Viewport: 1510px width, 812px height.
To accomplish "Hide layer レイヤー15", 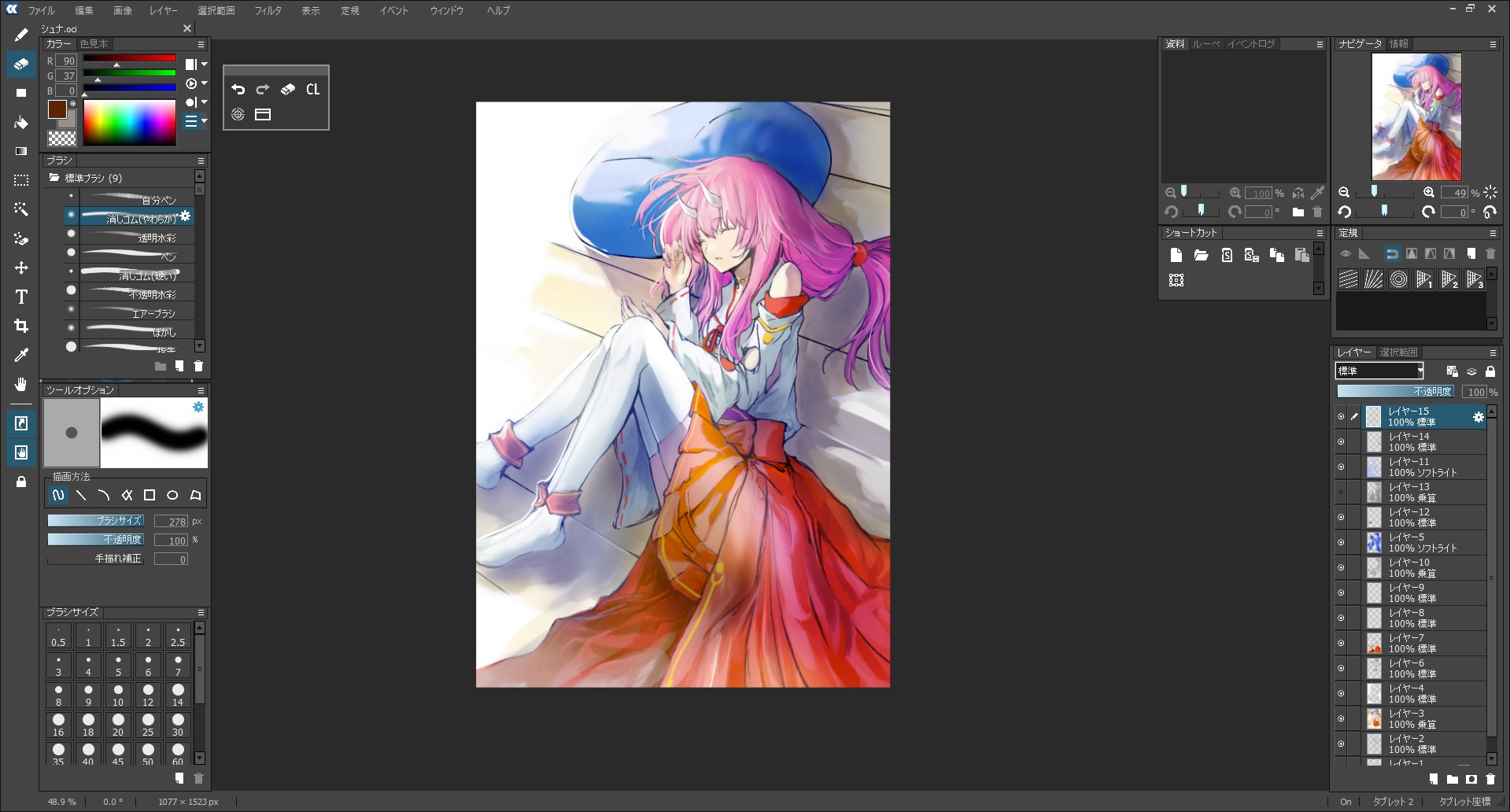I will point(1341,417).
